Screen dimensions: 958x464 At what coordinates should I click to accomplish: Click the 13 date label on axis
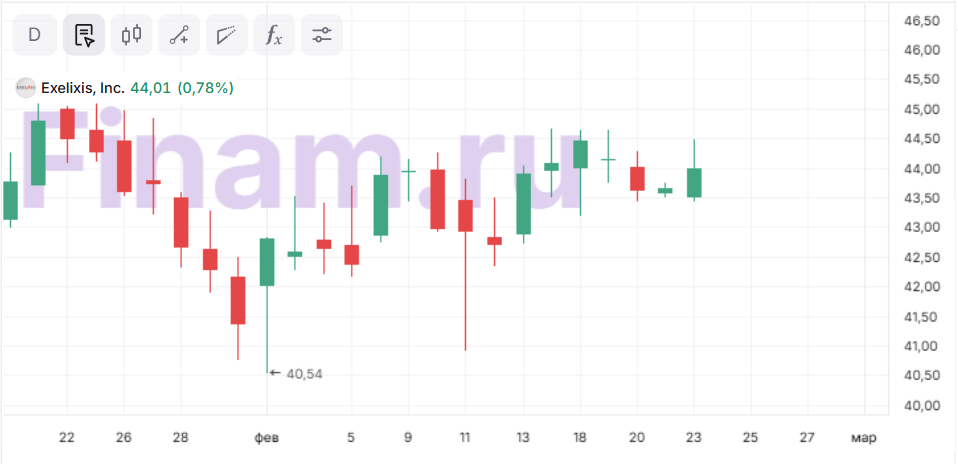tap(523, 437)
